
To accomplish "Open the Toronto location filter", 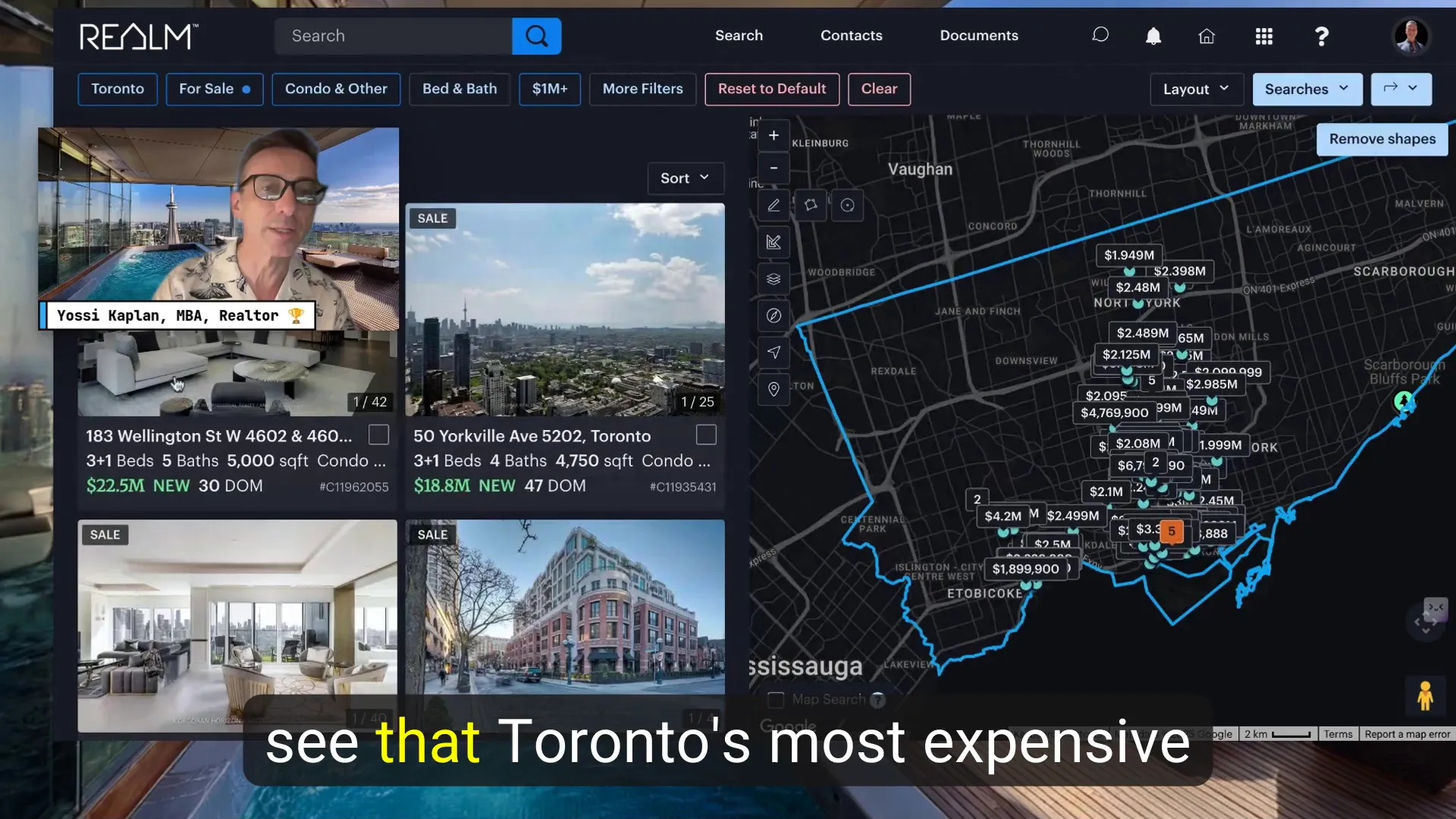I will coord(118,89).
